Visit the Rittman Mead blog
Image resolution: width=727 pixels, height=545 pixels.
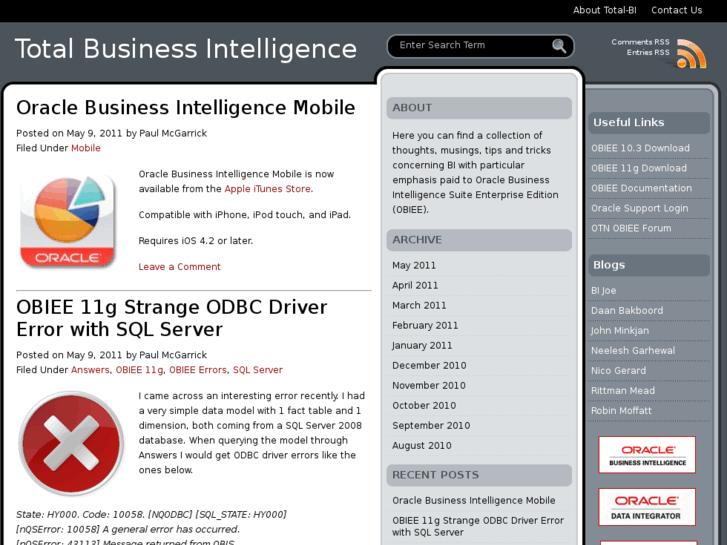pyautogui.click(x=623, y=391)
